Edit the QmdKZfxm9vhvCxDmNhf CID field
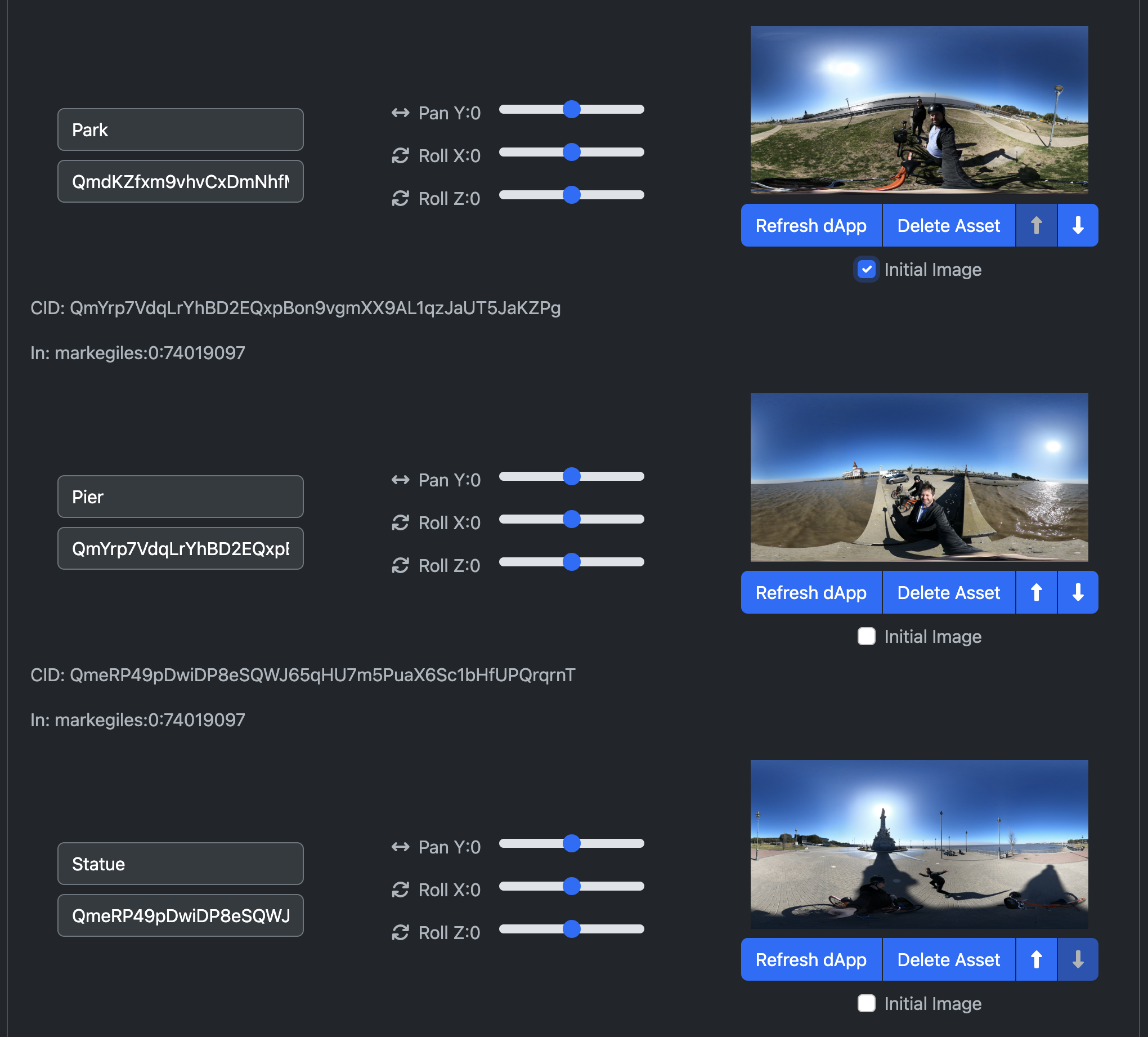This screenshot has width=1148, height=1037. click(181, 181)
